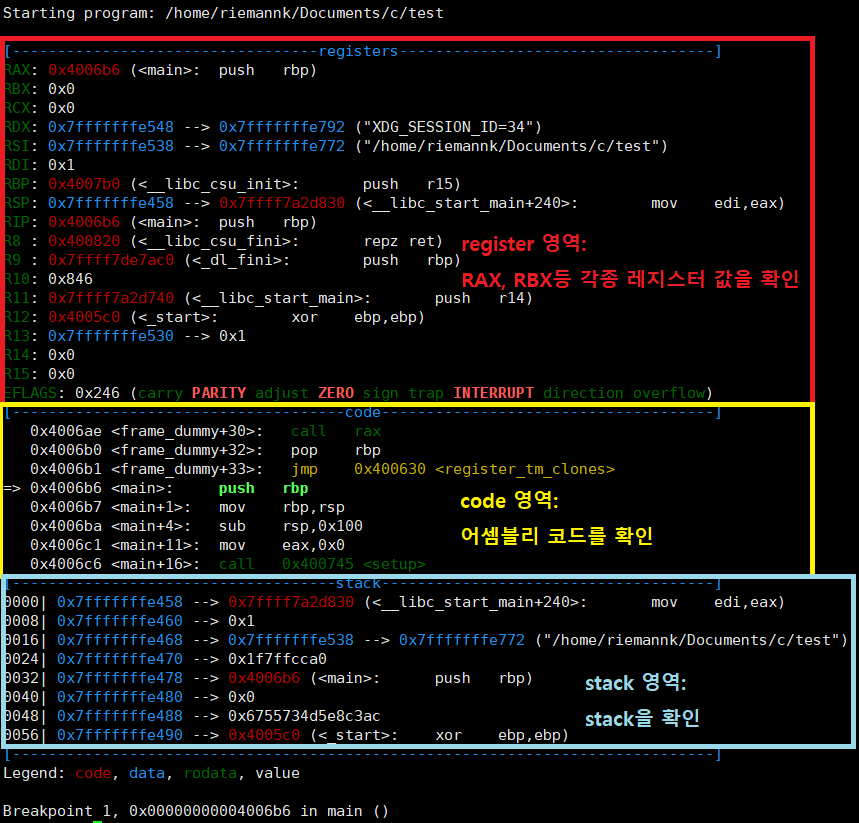The image size is (859, 823).
Task: Click the ZERO flag in EFLAGS
Action: pyautogui.click(x=336, y=393)
